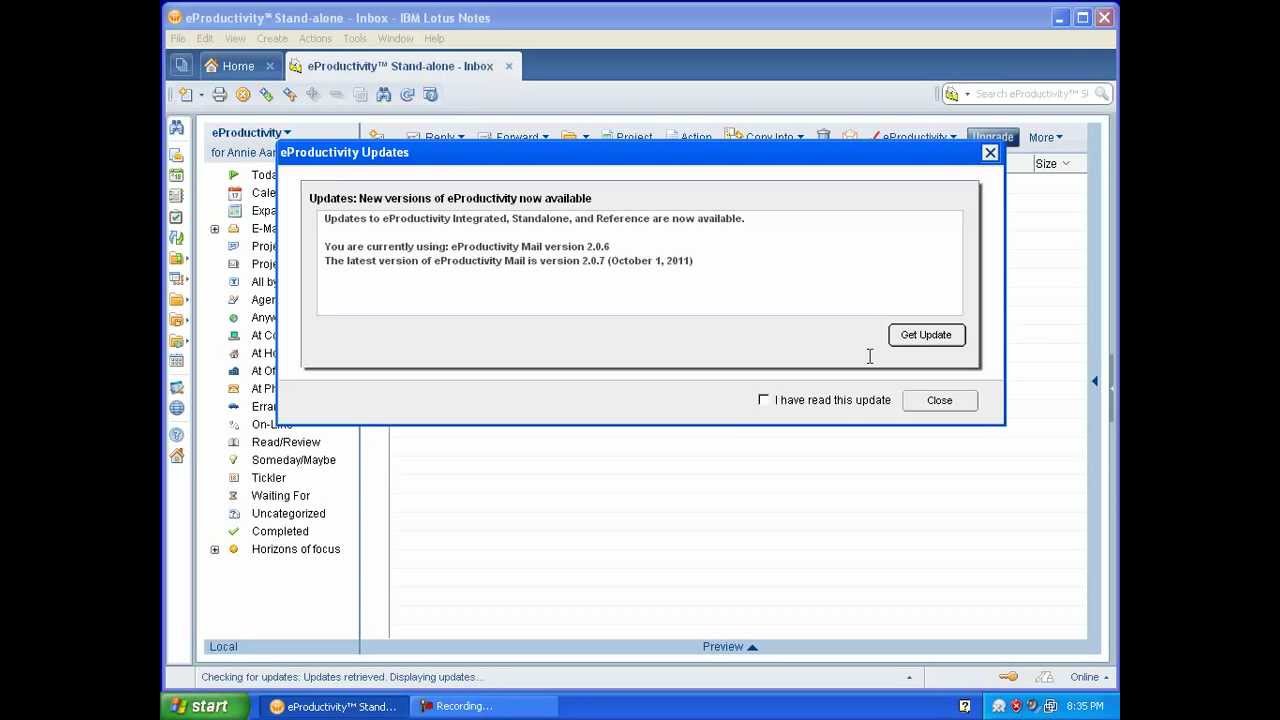
Task: Click the new document toolbar icon
Action: (x=186, y=95)
